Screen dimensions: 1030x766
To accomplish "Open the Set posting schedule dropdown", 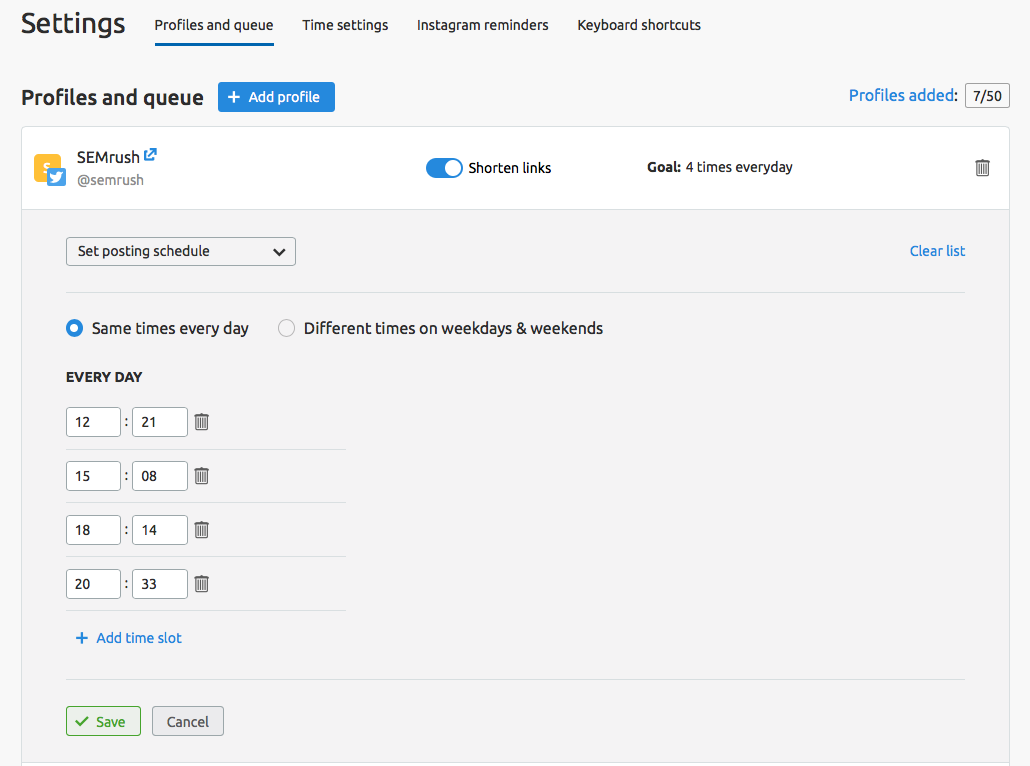I will click(x=181, y=251).
